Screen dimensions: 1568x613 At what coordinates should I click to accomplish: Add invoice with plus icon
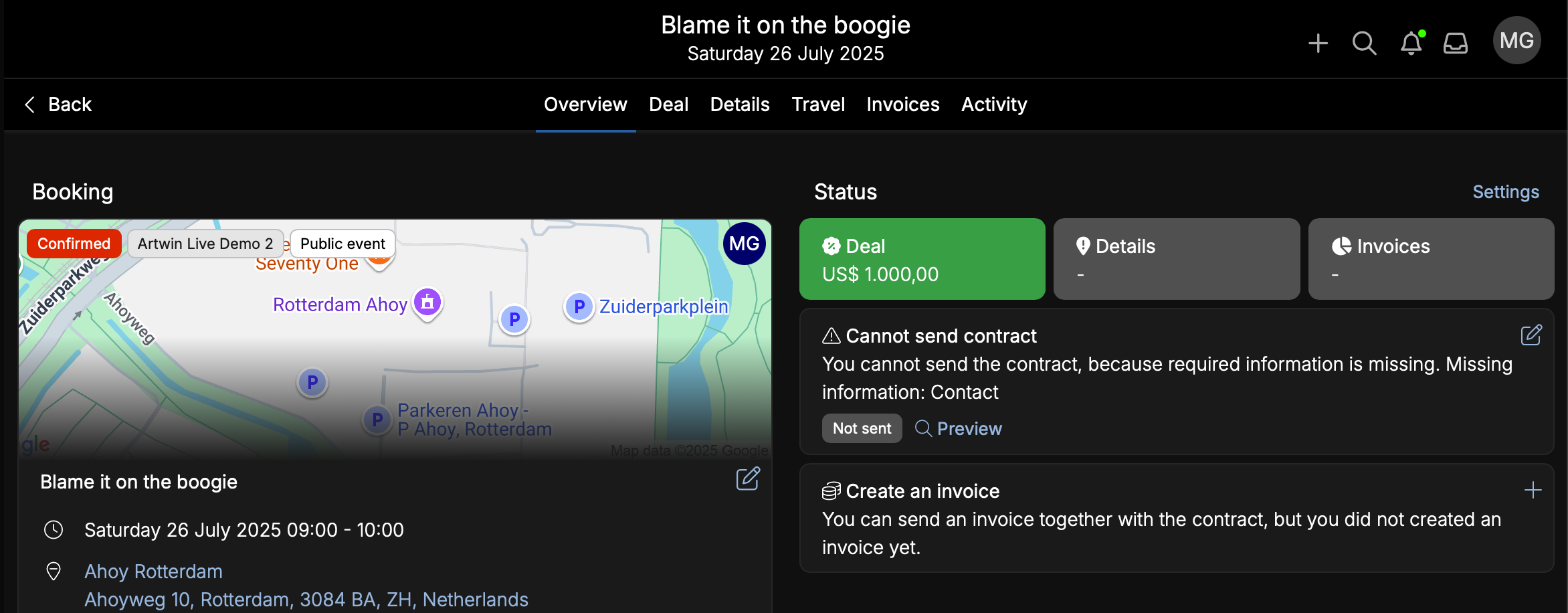1533,491
